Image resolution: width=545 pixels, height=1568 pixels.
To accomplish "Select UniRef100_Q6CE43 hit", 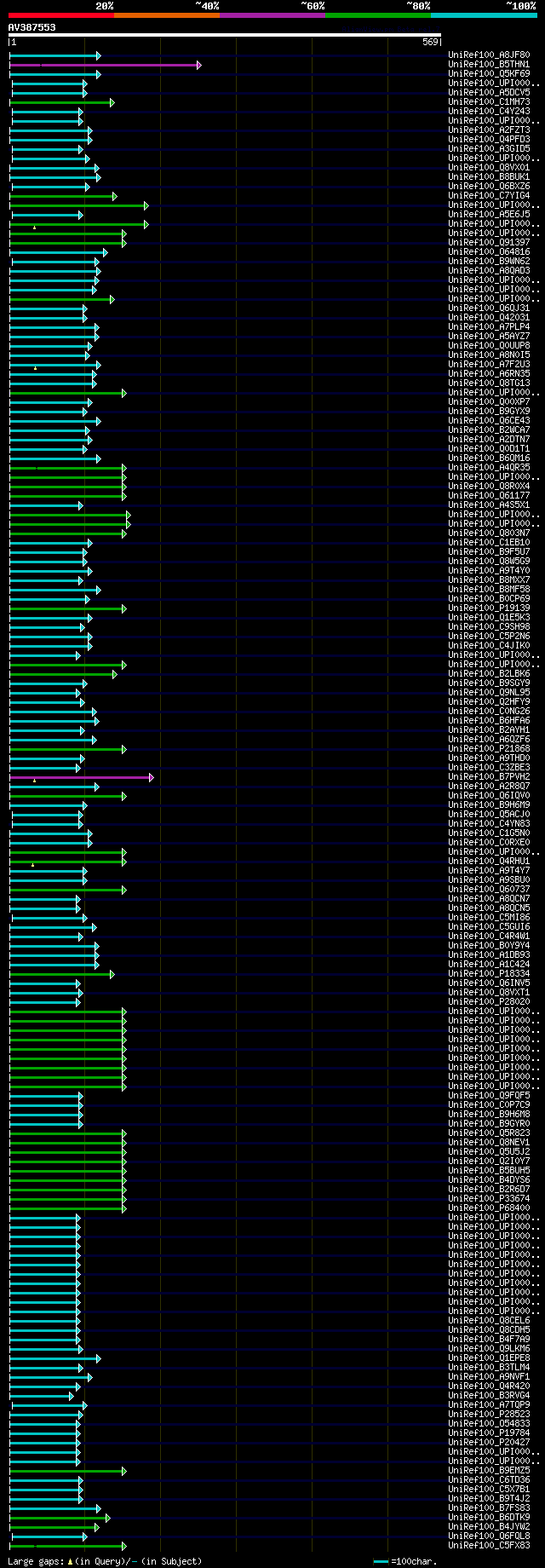I will [489, 421].
